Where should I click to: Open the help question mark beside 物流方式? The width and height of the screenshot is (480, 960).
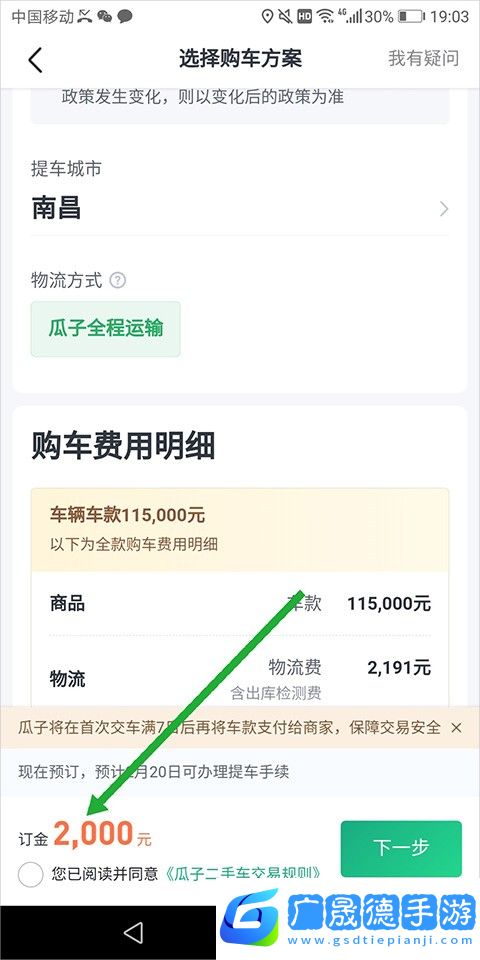[x=118, y=280]
